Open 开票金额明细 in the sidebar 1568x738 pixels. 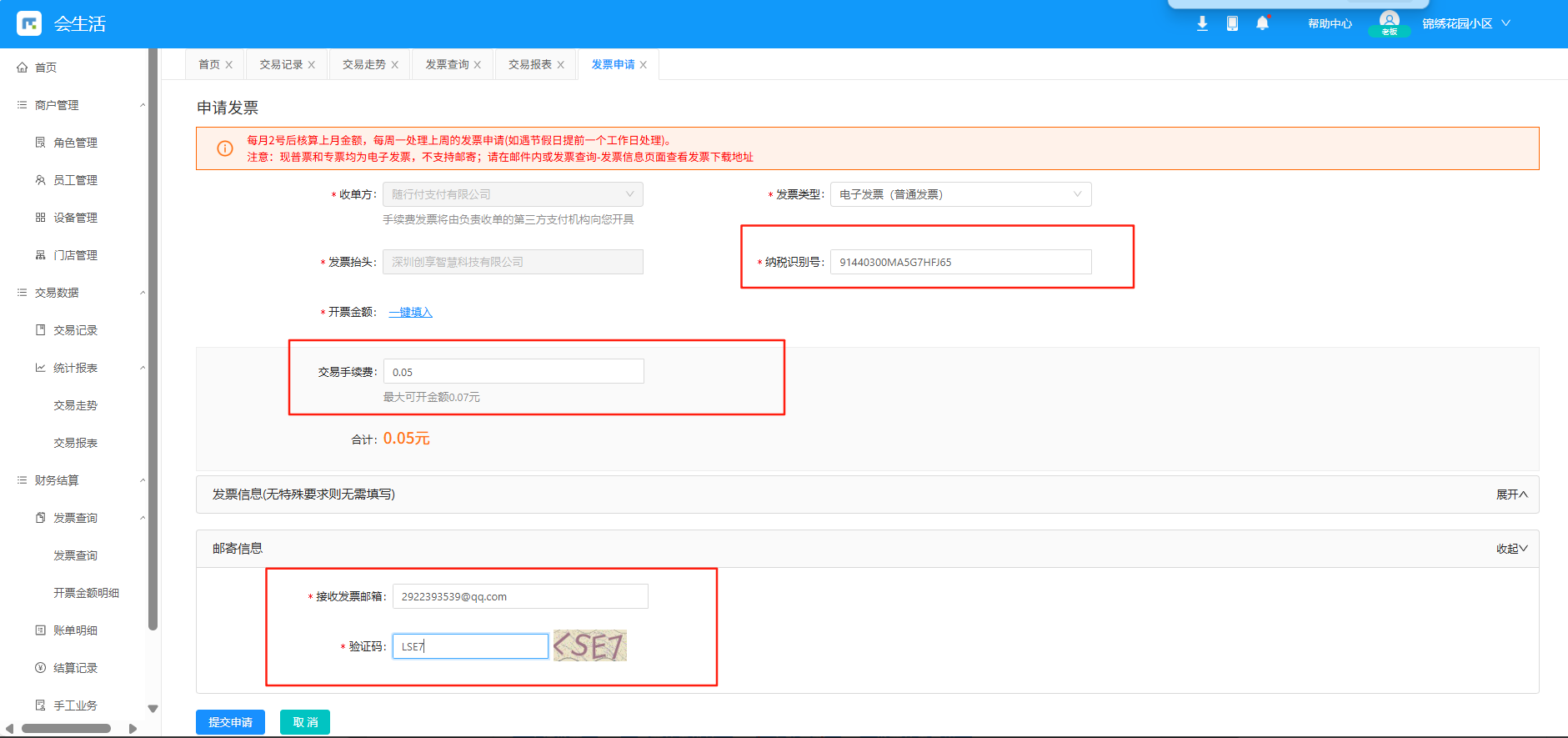tap(86, 593)
